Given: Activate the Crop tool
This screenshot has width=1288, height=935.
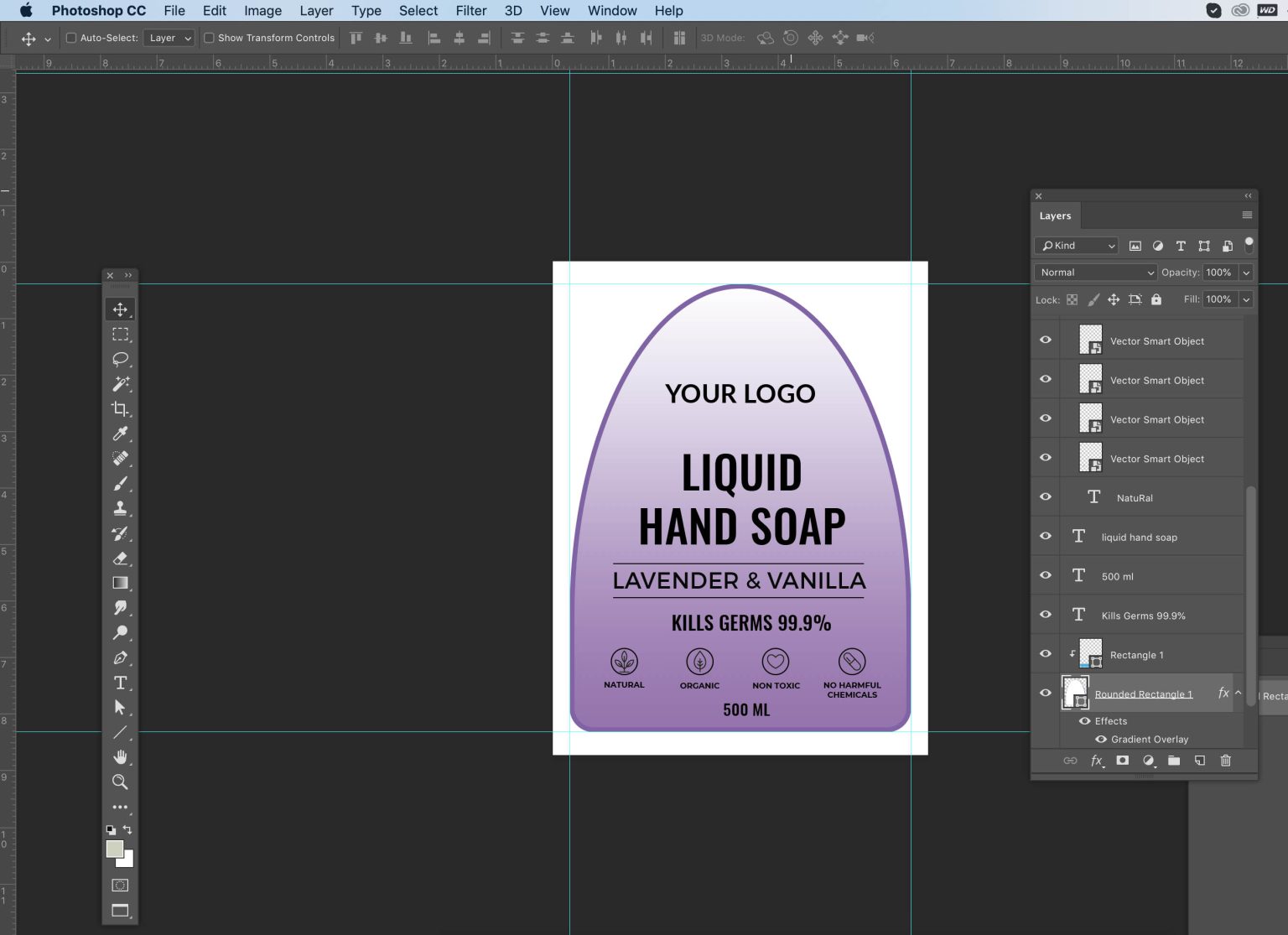Looking at the screenshot, I should (x=120, y=408).
